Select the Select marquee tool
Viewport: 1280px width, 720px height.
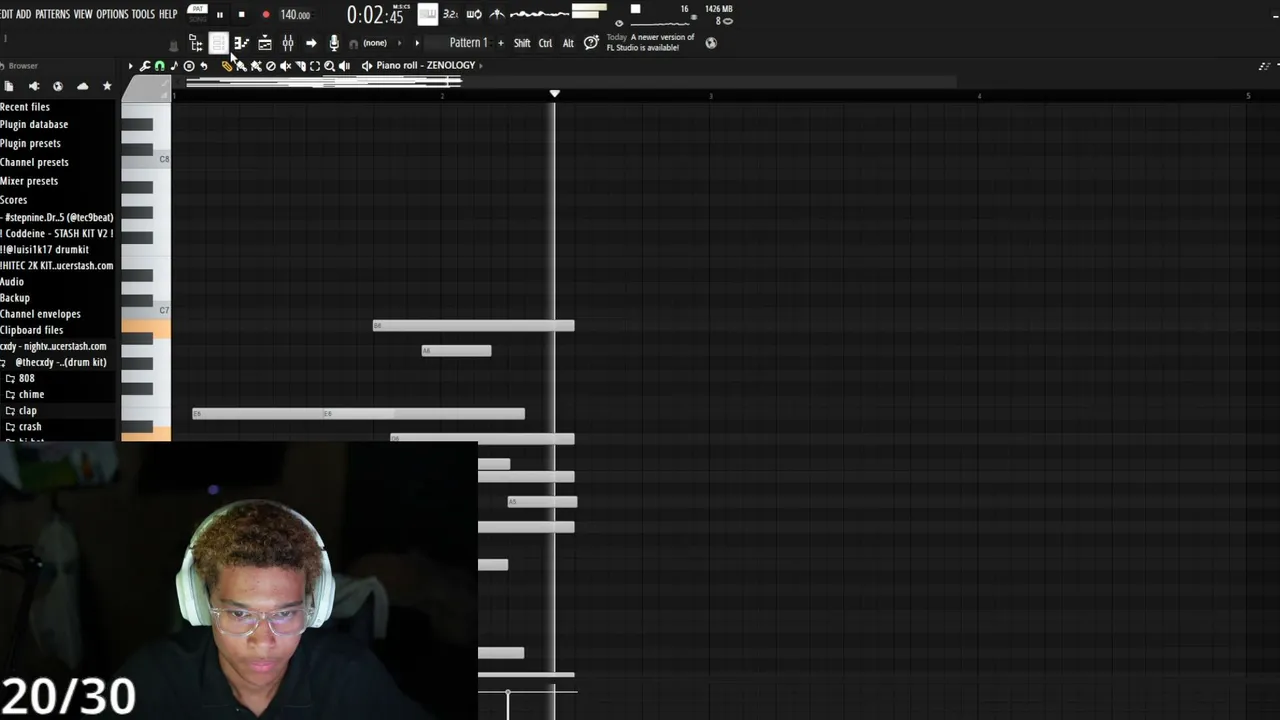(x=315, y=66)
